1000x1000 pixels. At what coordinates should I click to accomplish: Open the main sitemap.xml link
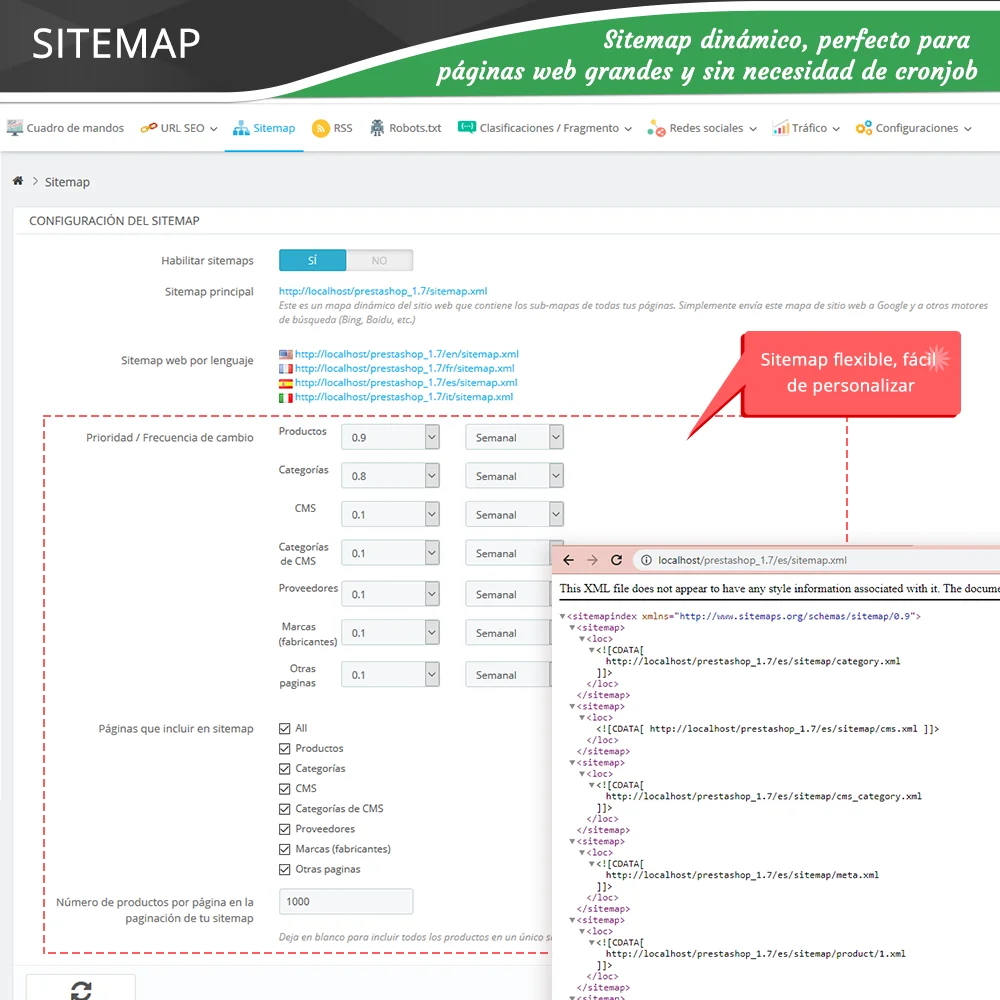[383, 291]
